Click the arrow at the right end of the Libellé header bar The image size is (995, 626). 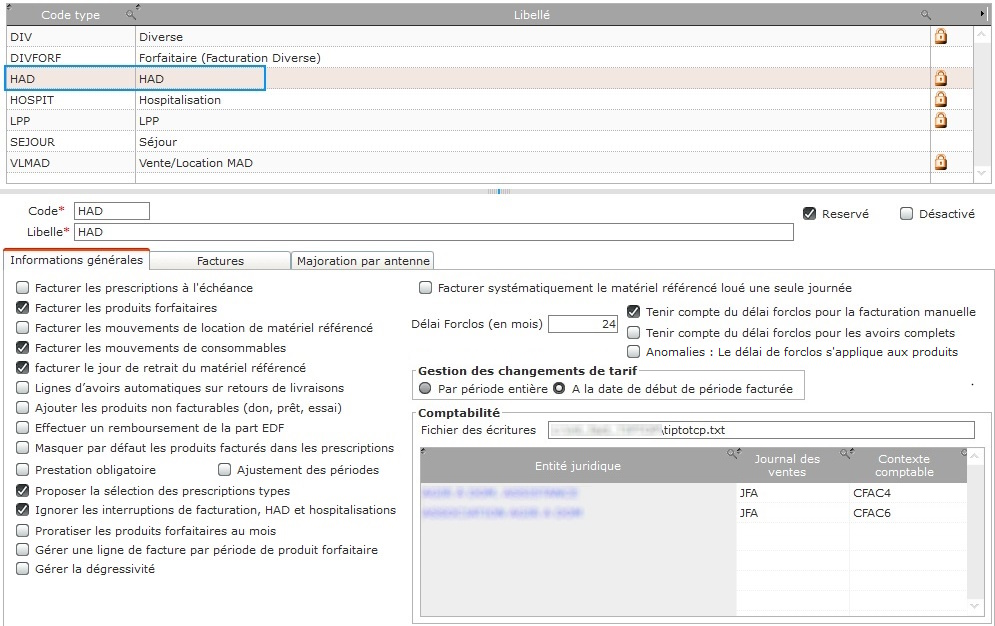tap(982, 14)
